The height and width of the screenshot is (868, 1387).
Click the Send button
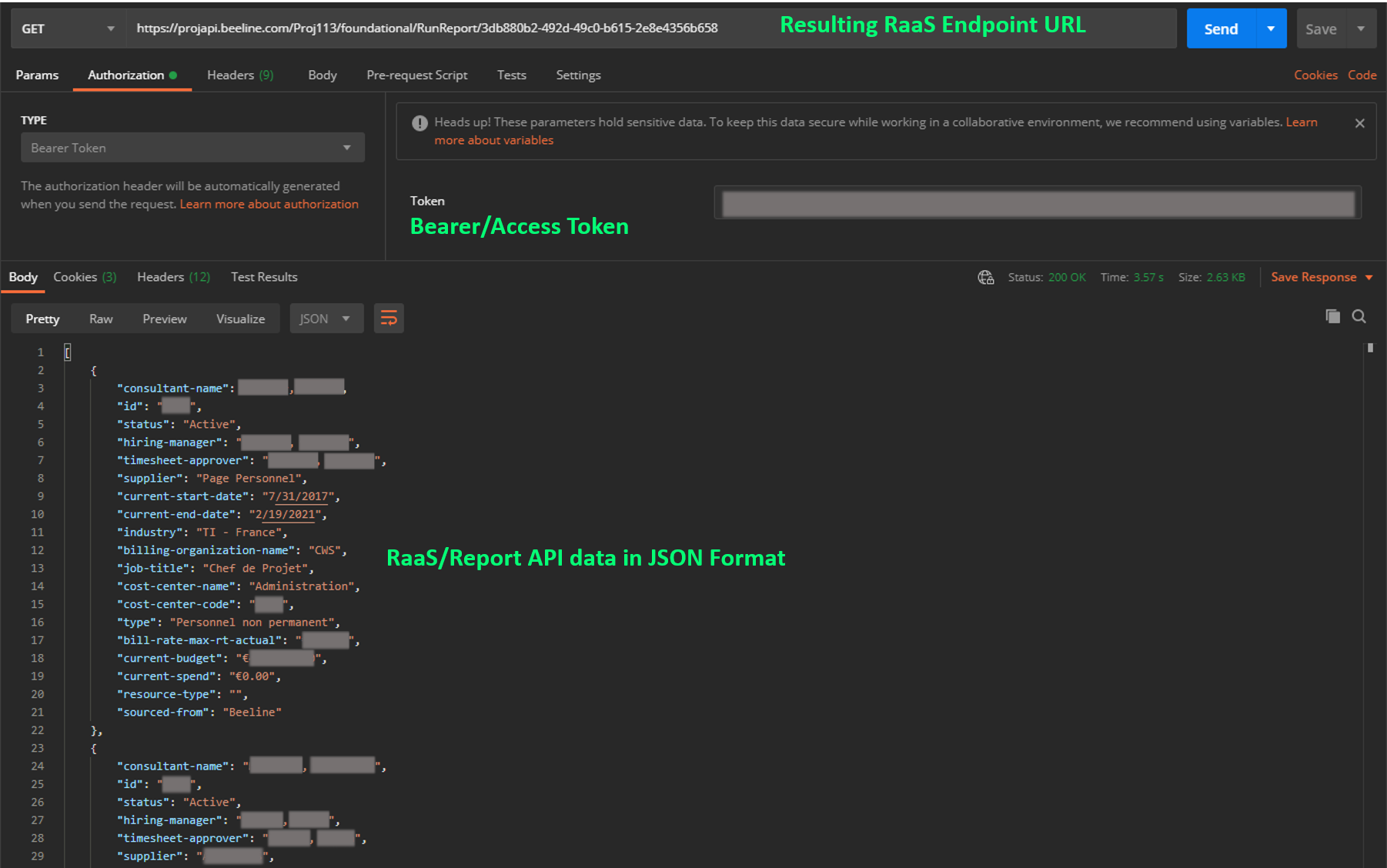(1219, 28)
